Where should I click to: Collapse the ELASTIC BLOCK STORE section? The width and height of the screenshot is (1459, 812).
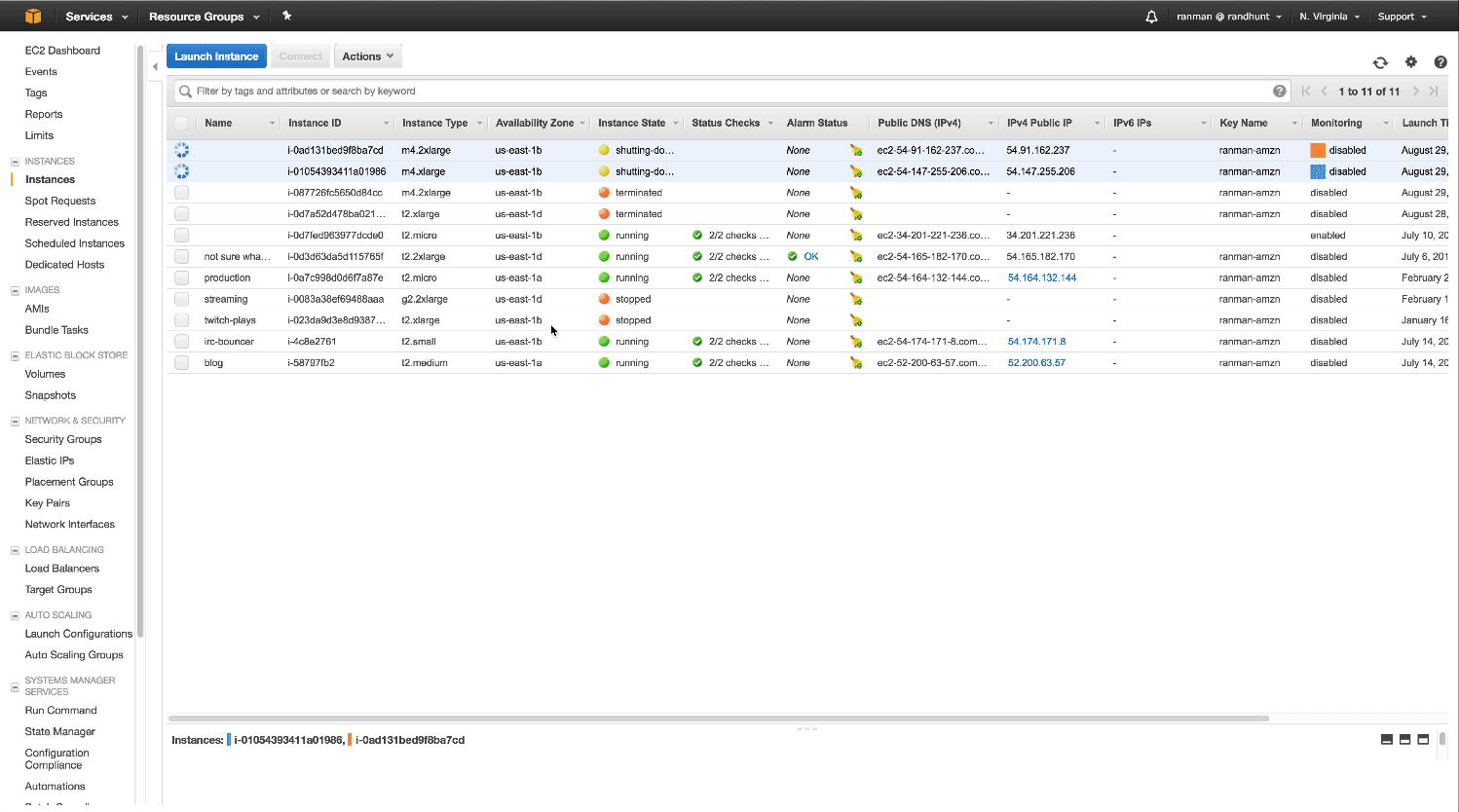pyautogui.click(x=15, y=356)
